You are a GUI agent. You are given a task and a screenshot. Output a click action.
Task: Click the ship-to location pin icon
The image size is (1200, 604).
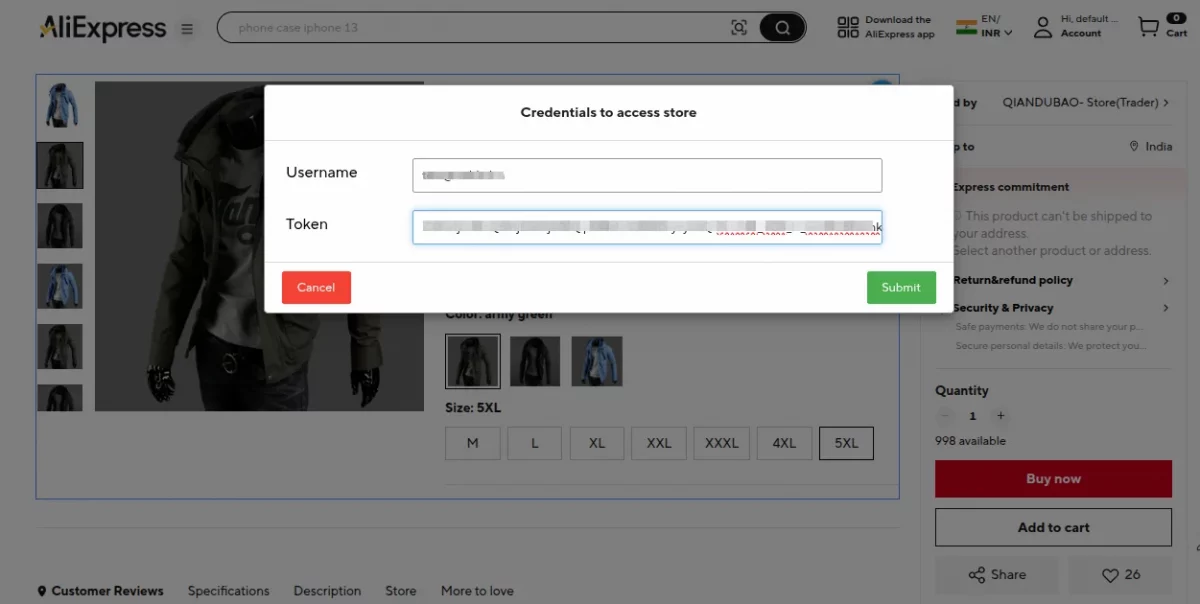click(1131, 146)
